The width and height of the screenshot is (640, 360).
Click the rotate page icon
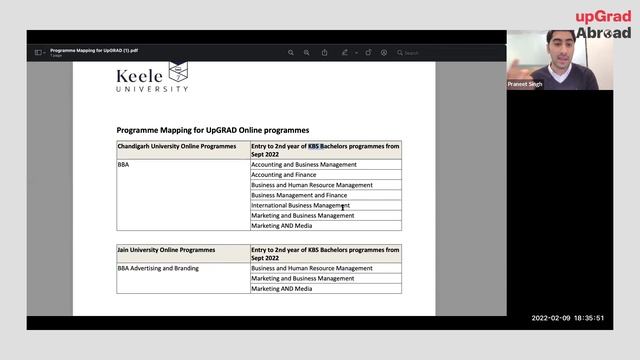pyautogui.click(x=368, y=52)
